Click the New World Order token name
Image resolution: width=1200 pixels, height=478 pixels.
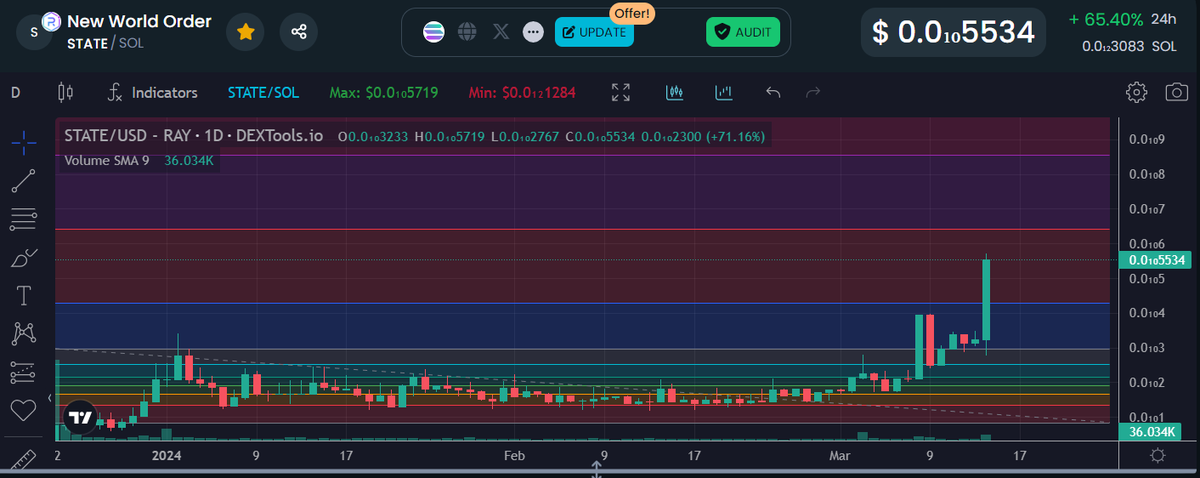coord(139,21)
